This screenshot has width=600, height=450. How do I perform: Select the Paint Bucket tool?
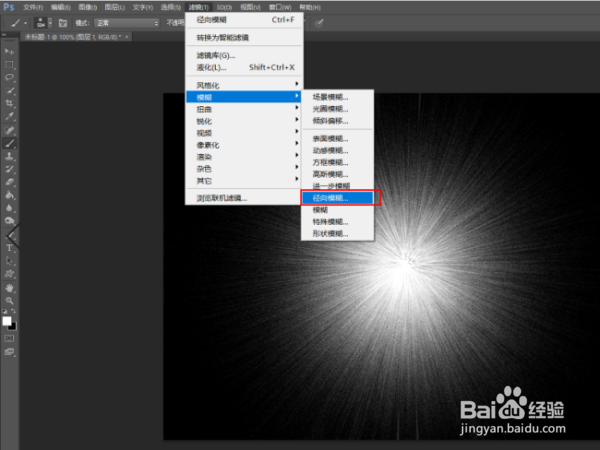tap(9, 195)
